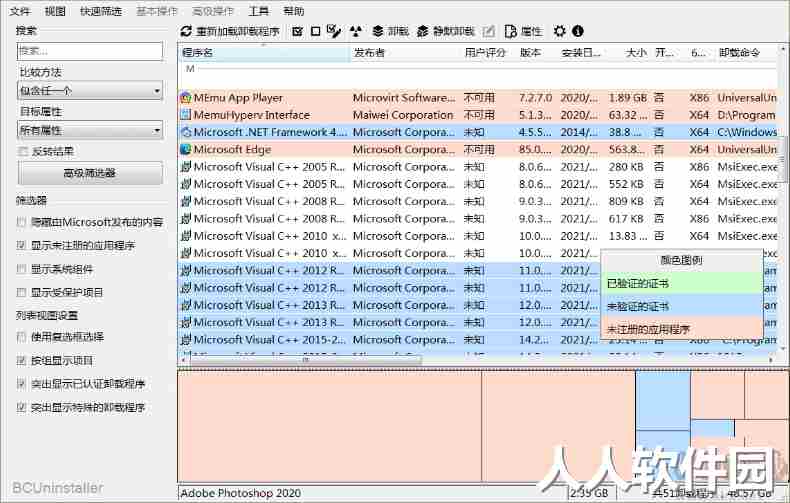790x503 pixels.
Task: Click icon of Visual C++ 2008 617 KB row
Action: [x=186, y=219]
